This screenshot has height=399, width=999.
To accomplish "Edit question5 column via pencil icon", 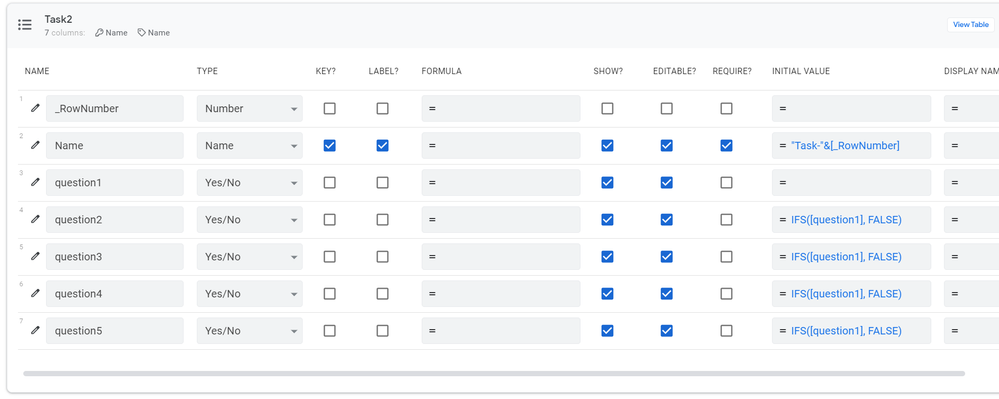I will click(x=36, y=330).
